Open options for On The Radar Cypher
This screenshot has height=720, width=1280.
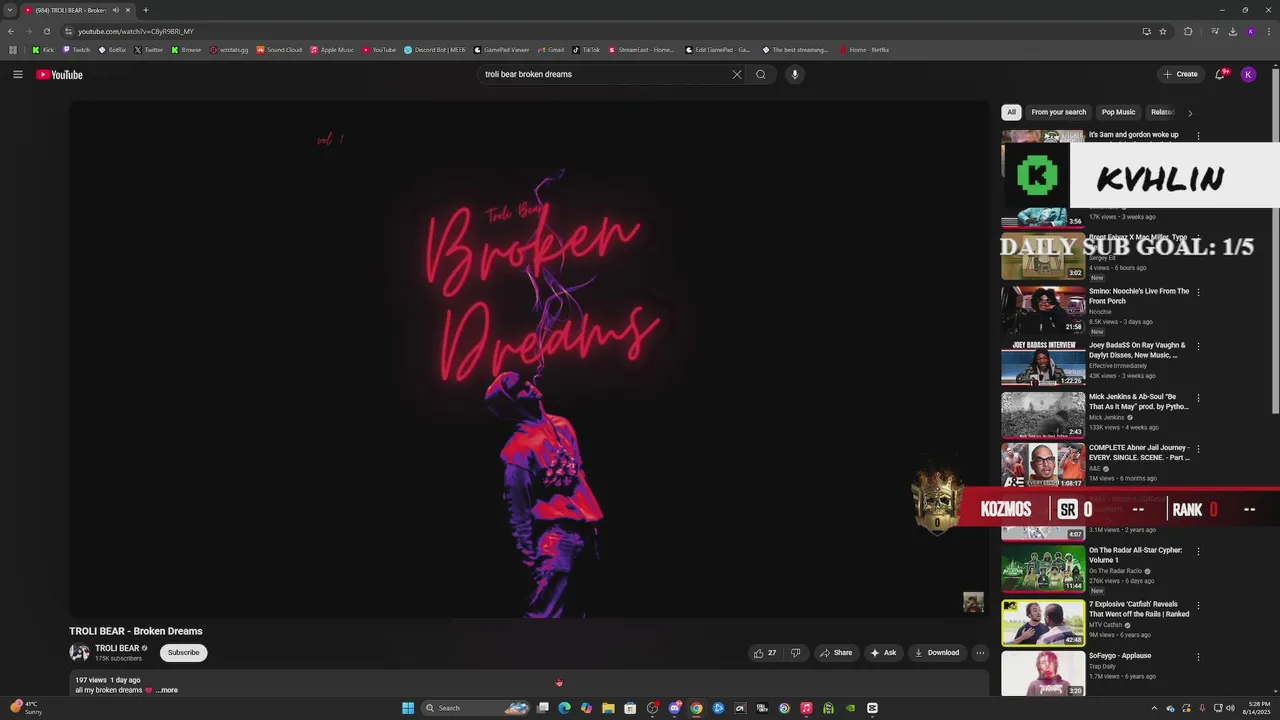1198,551
